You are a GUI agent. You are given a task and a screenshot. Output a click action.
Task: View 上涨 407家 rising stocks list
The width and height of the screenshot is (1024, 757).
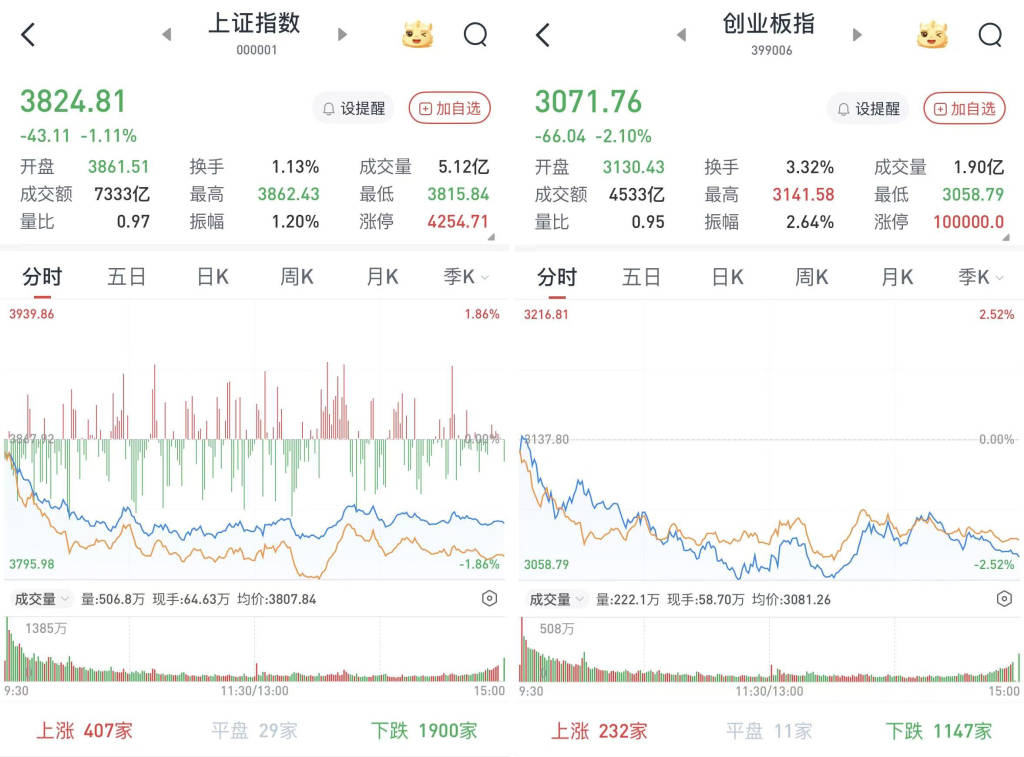(x=85, y=730)
